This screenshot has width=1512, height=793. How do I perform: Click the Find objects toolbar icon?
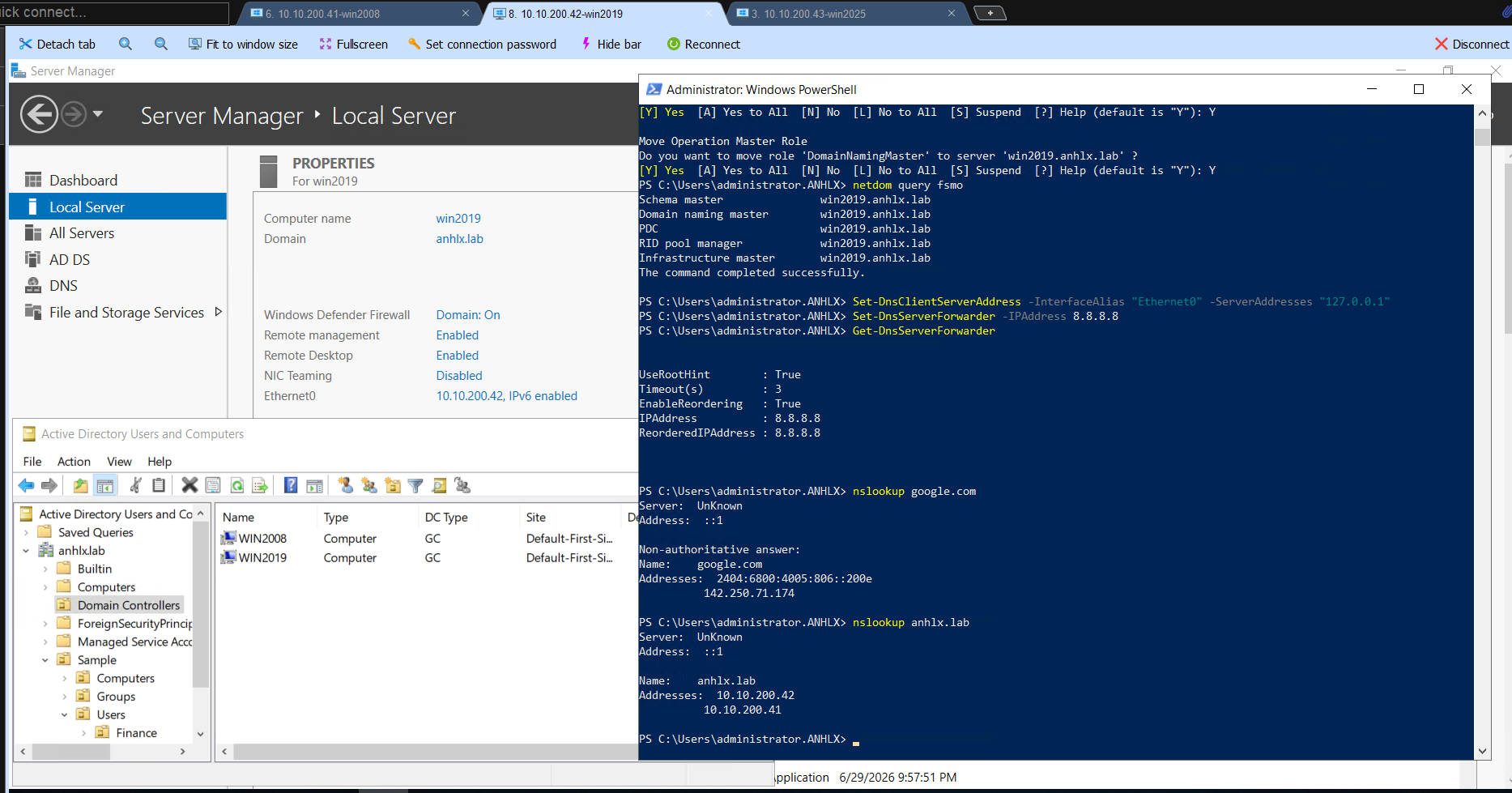click(439, 485)
